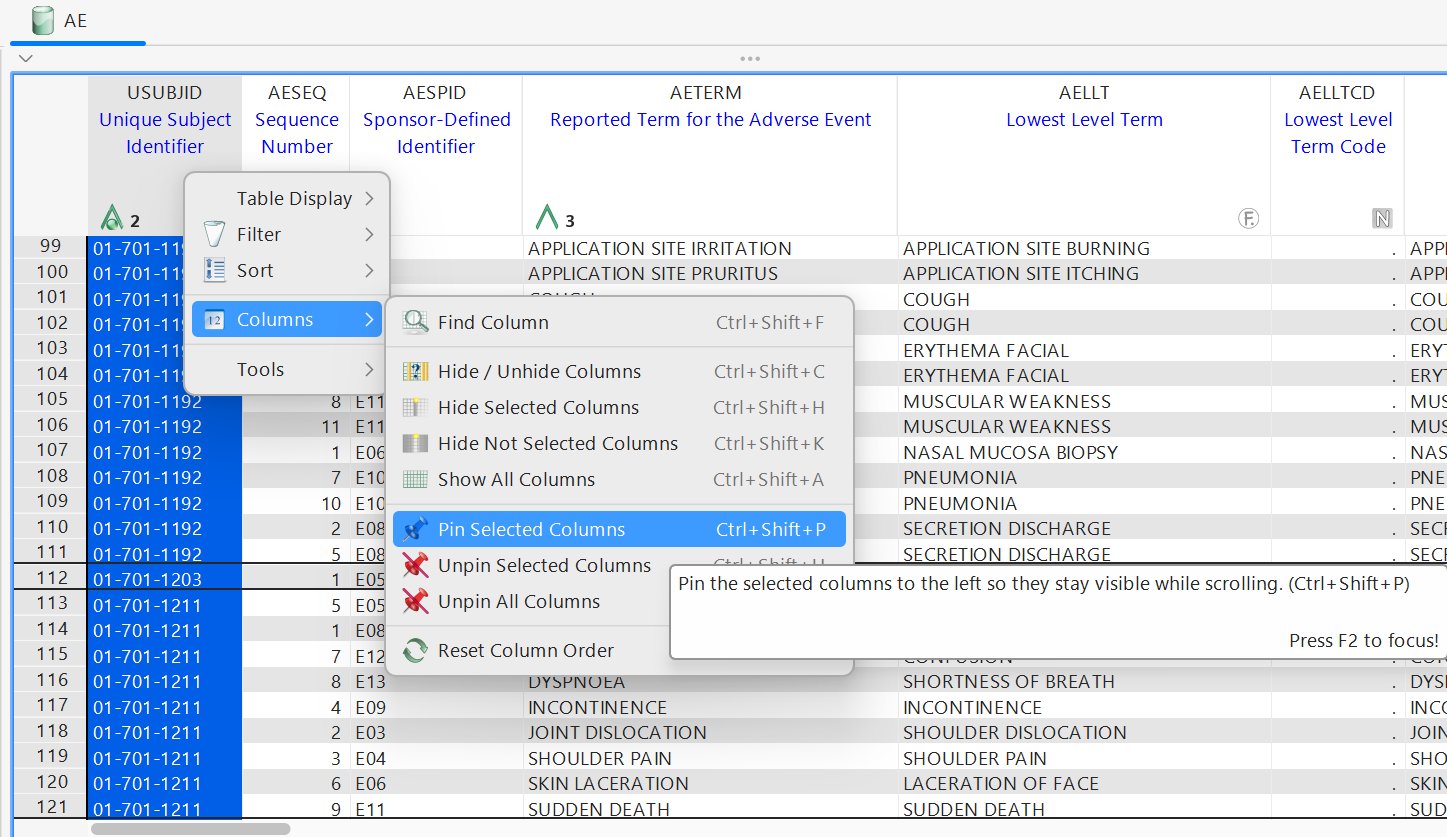Click the AE dataset database icon
The height and width of the screenshot is (837, 1447).
coord(42,20)
